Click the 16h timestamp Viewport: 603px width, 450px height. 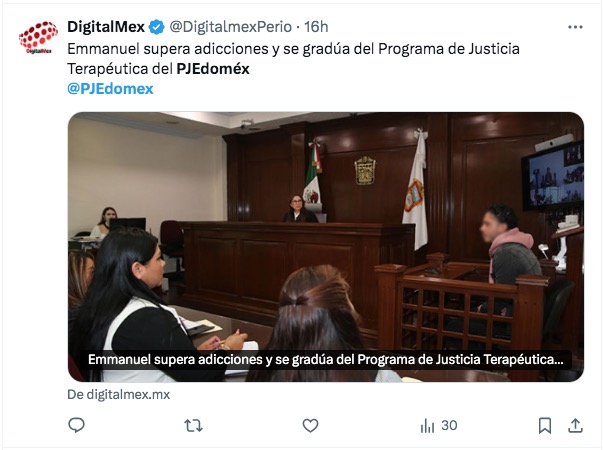tap(316, 27)
